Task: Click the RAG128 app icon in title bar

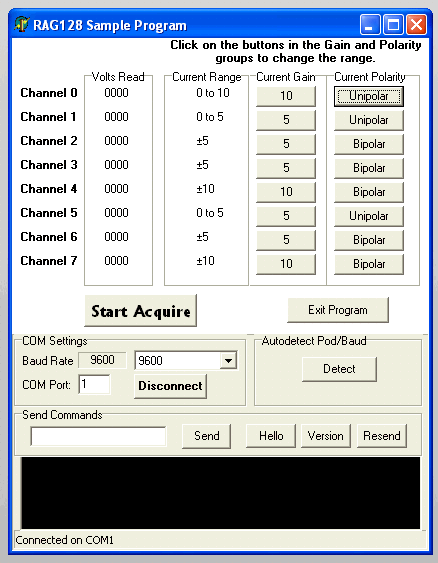Action: click(22, 25)
